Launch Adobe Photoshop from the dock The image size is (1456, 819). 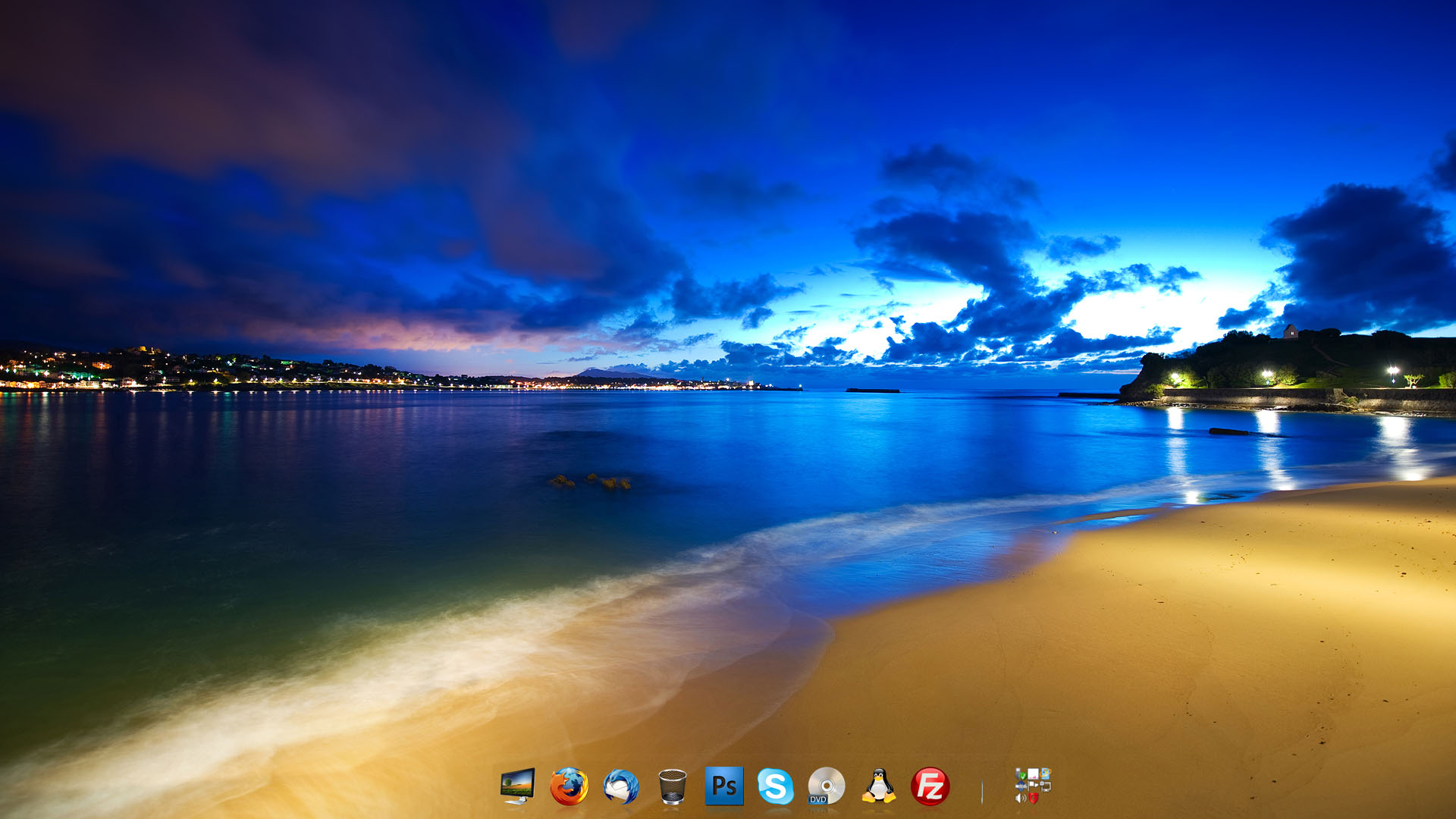[723, 786]
